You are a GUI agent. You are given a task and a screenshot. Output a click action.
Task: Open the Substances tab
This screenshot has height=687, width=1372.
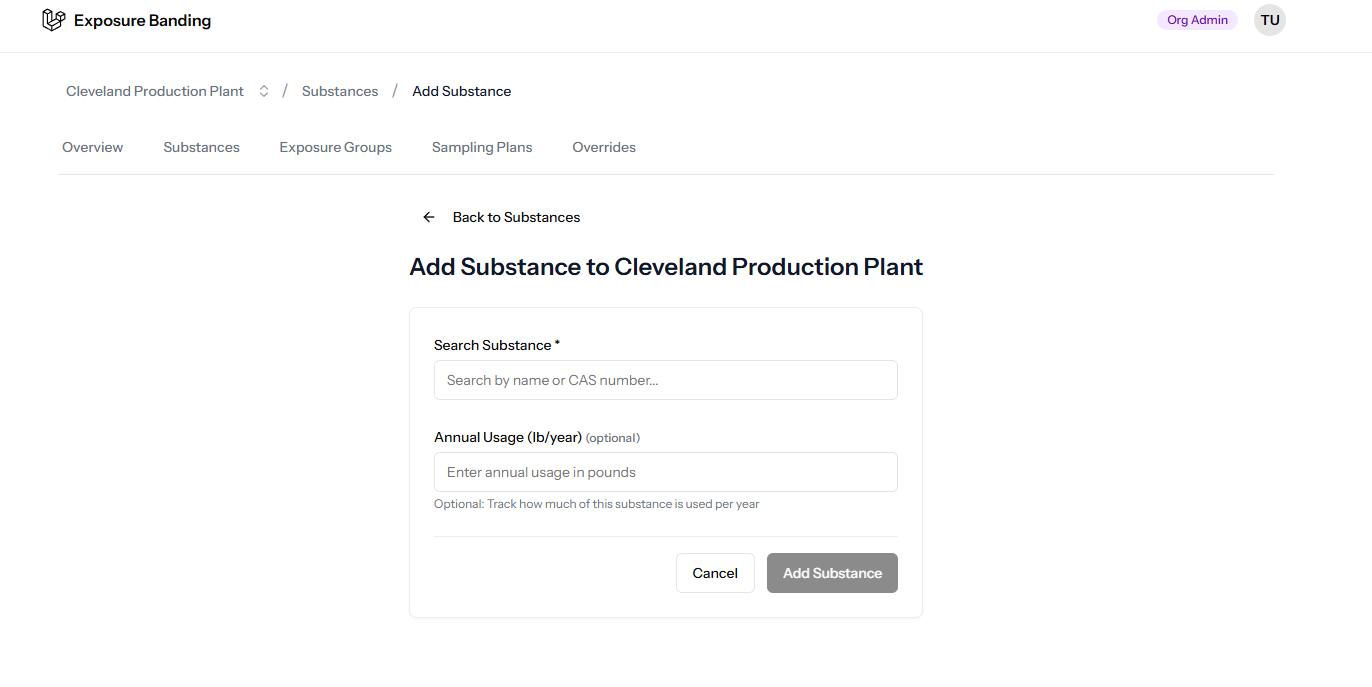pyautogui.click(x=201, y=147)
